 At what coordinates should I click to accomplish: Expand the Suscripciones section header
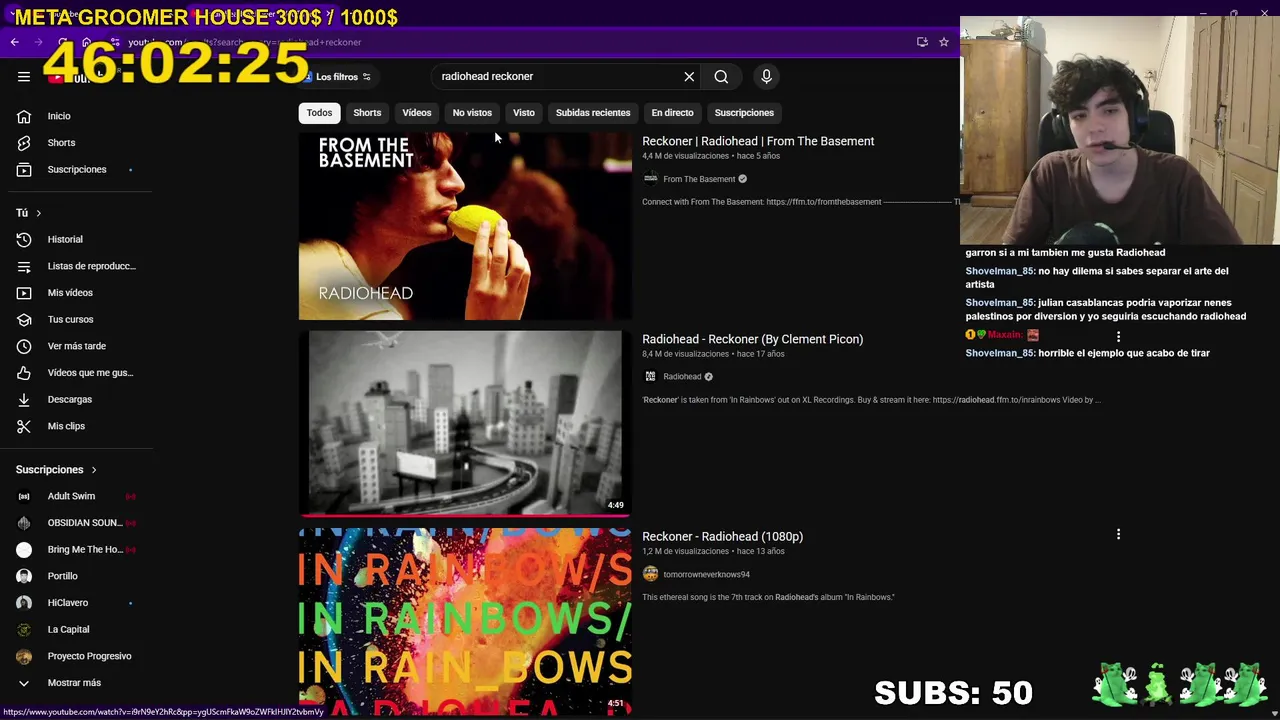point(56,470)
